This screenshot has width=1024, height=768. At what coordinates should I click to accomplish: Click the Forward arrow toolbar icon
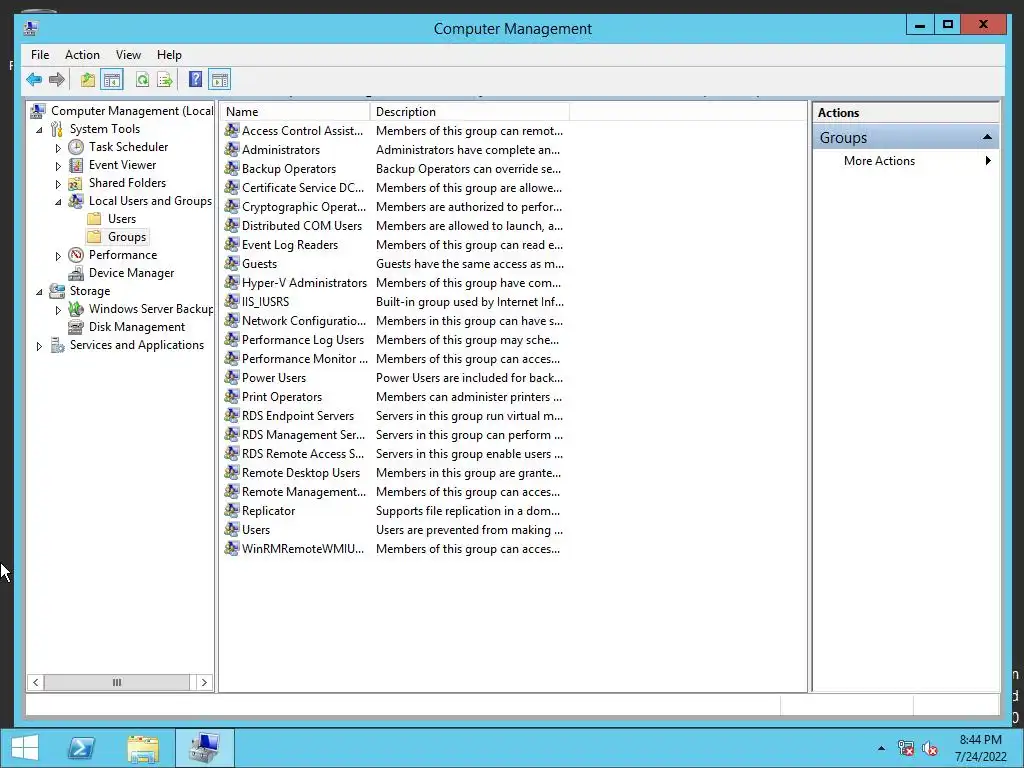point(57,80)
